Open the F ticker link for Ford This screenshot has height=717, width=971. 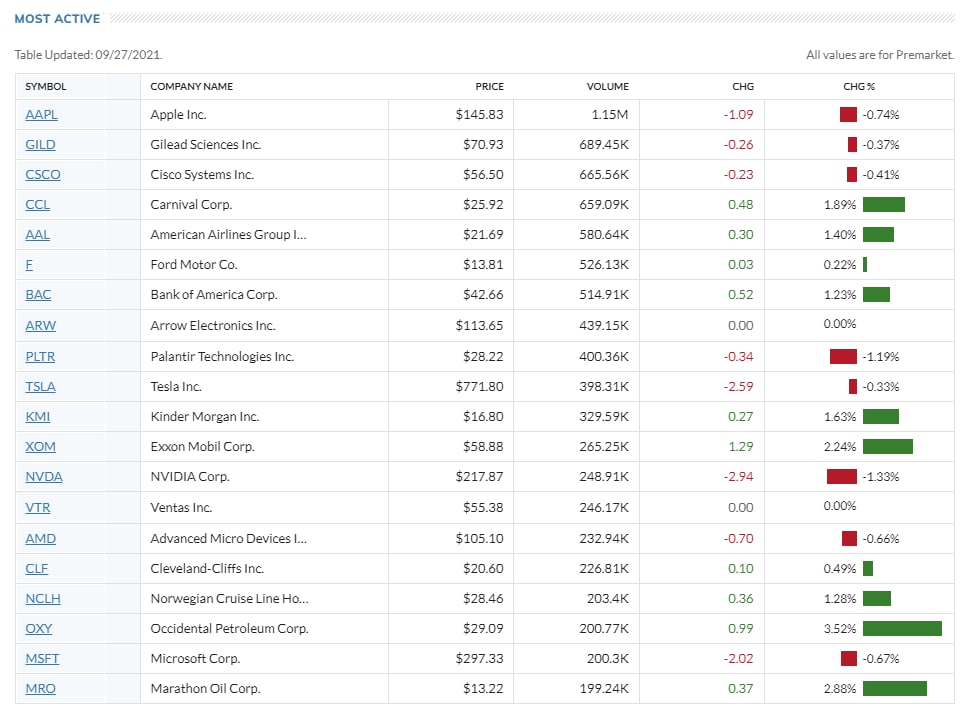click(x=29, y=264)
